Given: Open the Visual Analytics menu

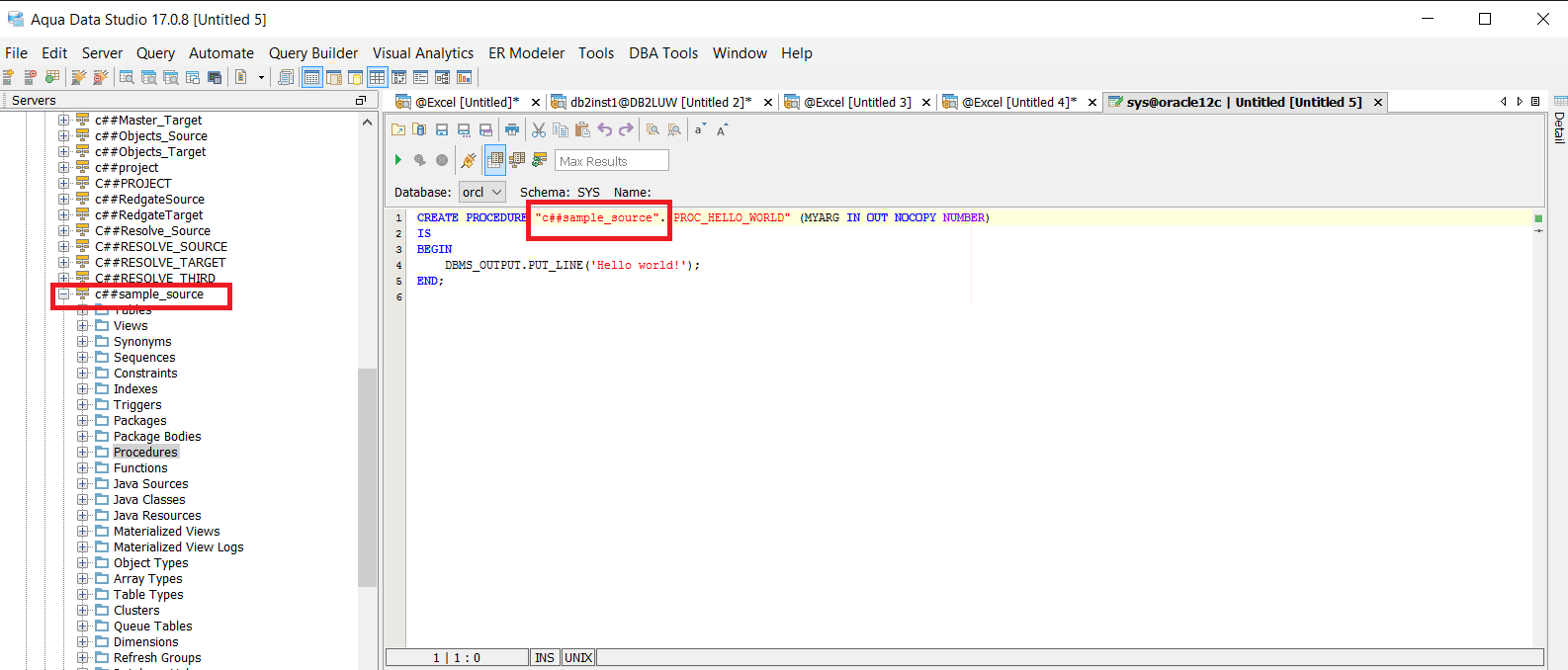Looking at the screenshot, I should 423,53.
